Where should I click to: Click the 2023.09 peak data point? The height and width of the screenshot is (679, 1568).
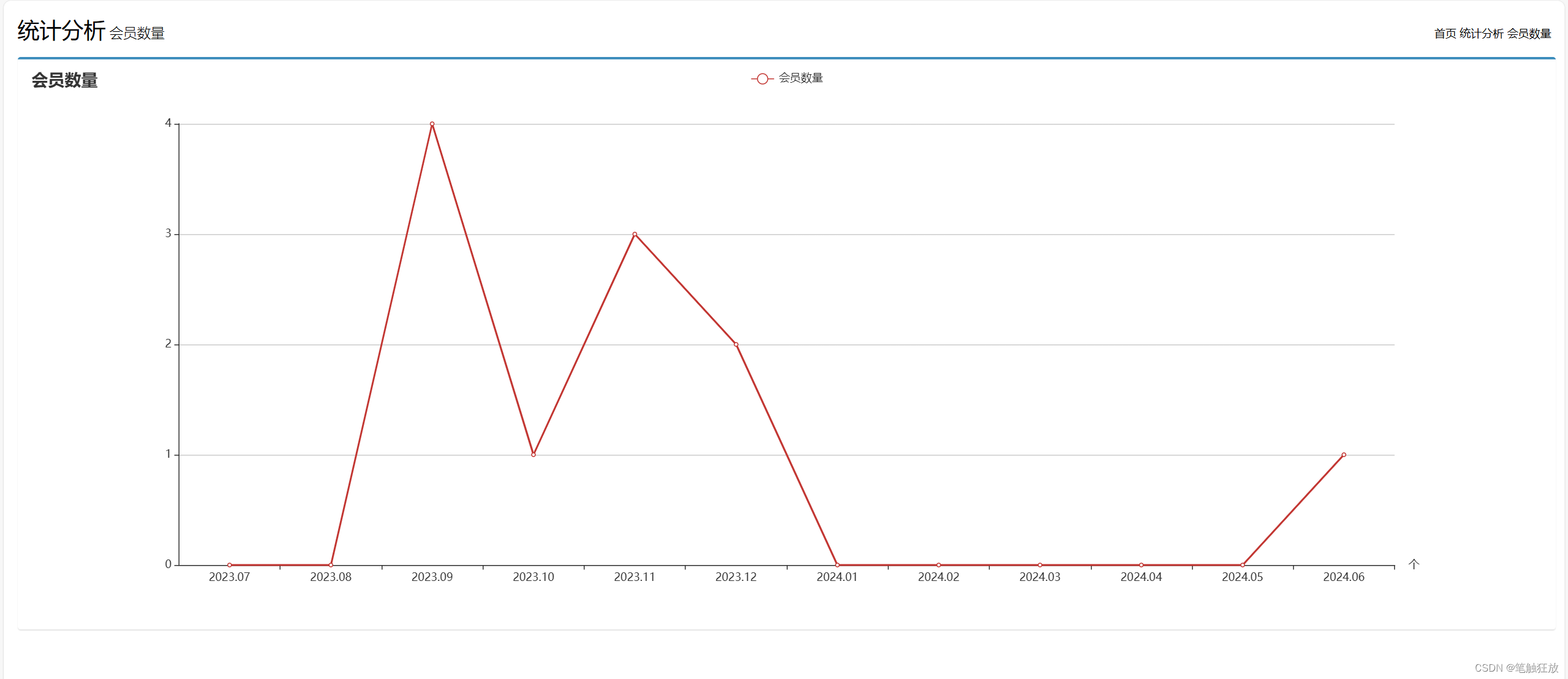tap(432, 124)
